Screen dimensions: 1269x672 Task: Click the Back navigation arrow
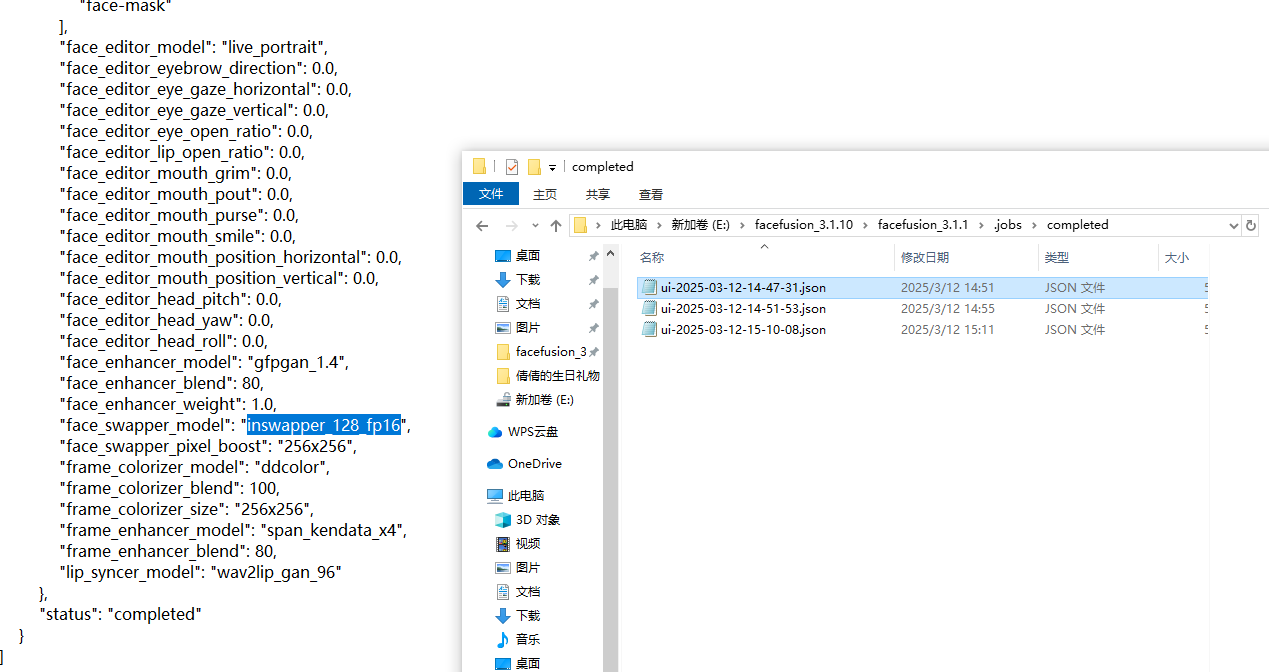(x=482, y=226)
